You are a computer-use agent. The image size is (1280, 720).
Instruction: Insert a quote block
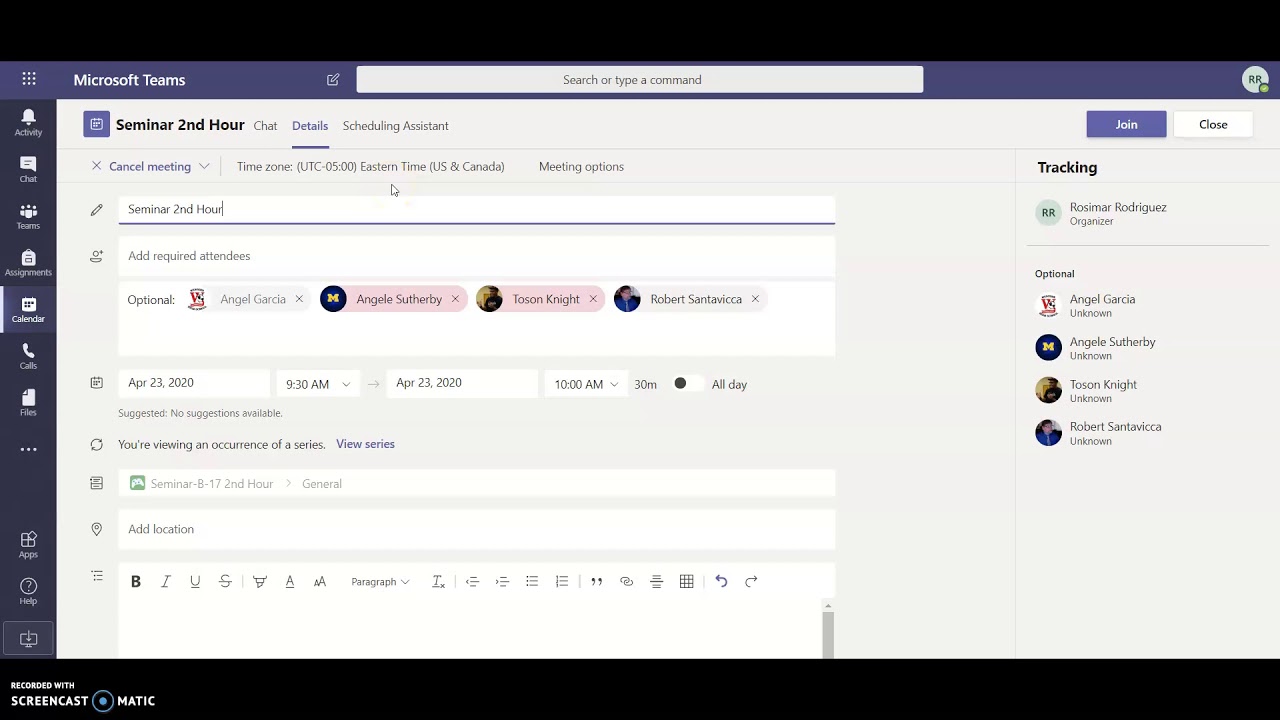[x=597, y=581]
